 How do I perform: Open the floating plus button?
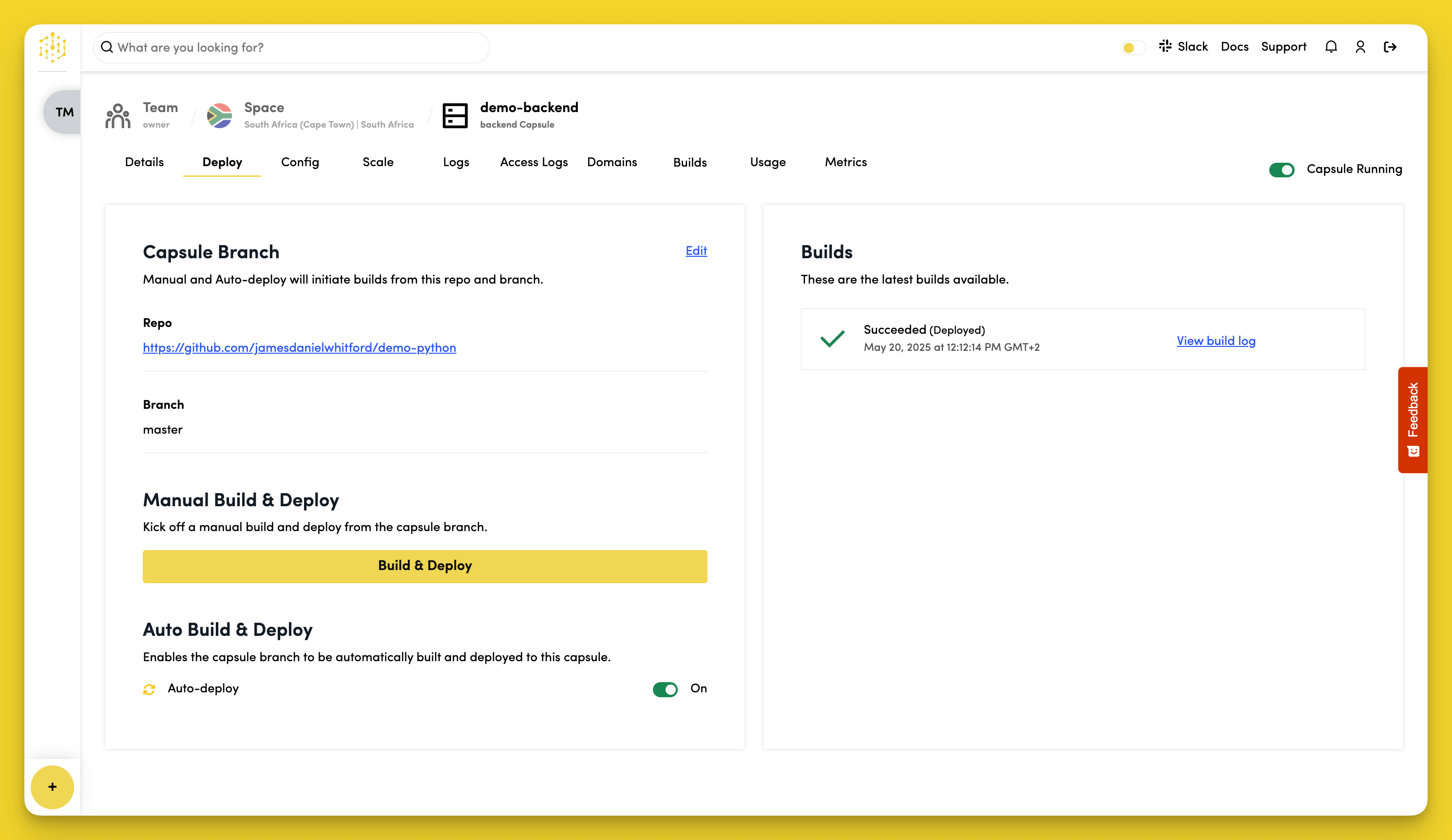point(53,787)
